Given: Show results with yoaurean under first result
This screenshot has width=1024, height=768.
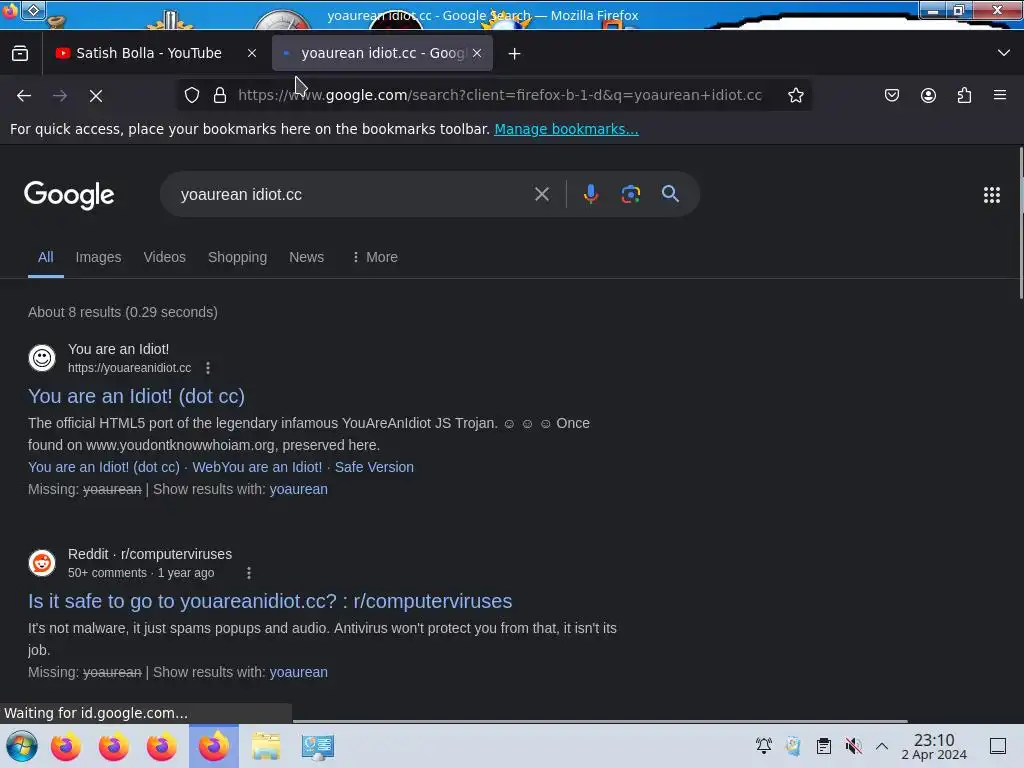Looking at the screenshot, I should click(x=298, y=490).
